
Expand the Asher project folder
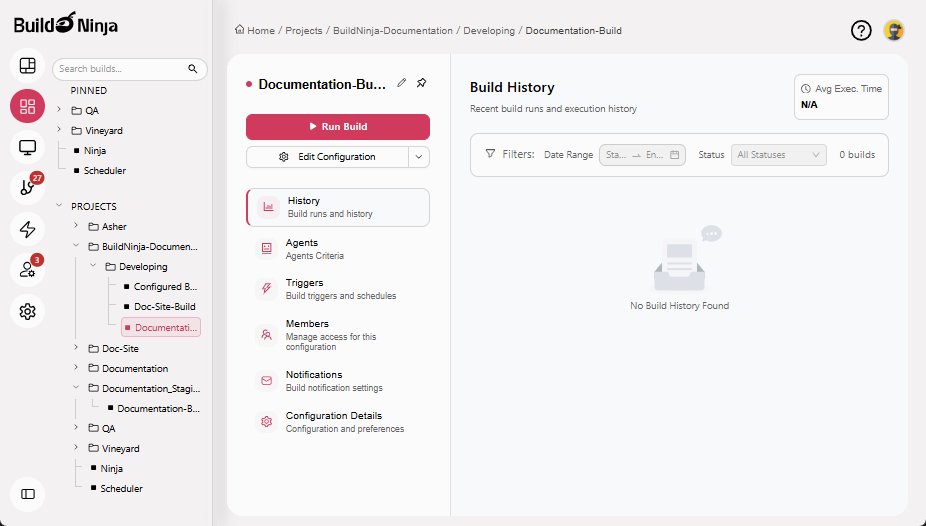[76, 226]
